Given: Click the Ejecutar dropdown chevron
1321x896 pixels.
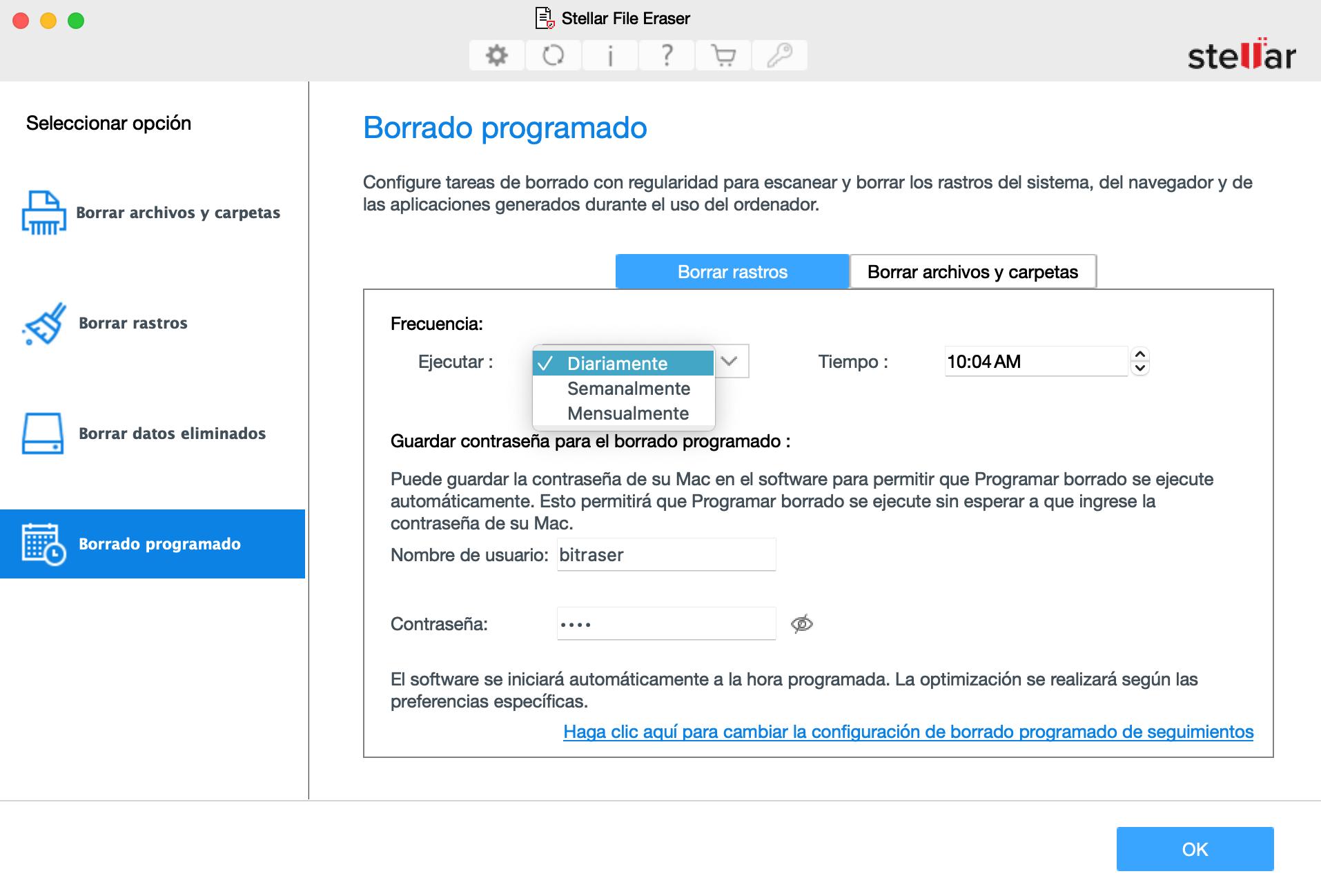Looking at the screenshot, I should (x=730, y=361).
